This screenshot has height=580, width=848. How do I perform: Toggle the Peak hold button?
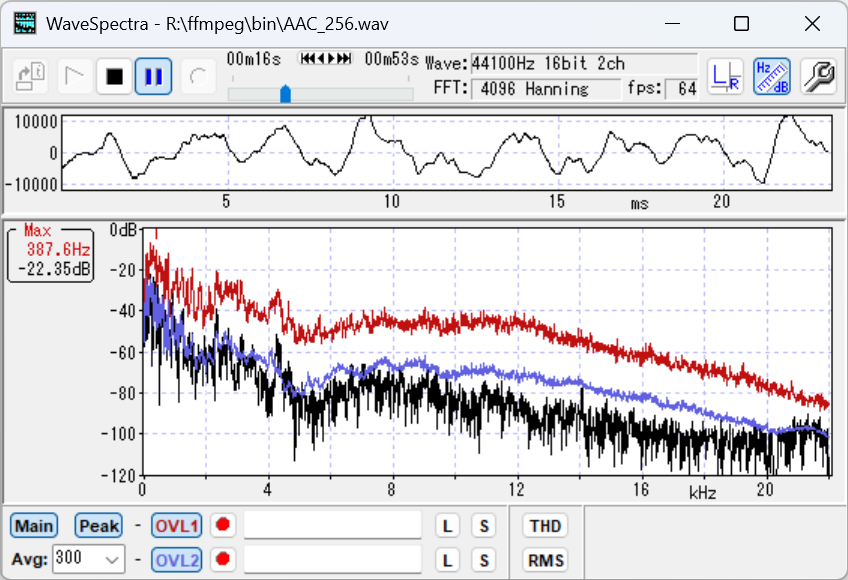pyautogui.click(x=99, y=525)
